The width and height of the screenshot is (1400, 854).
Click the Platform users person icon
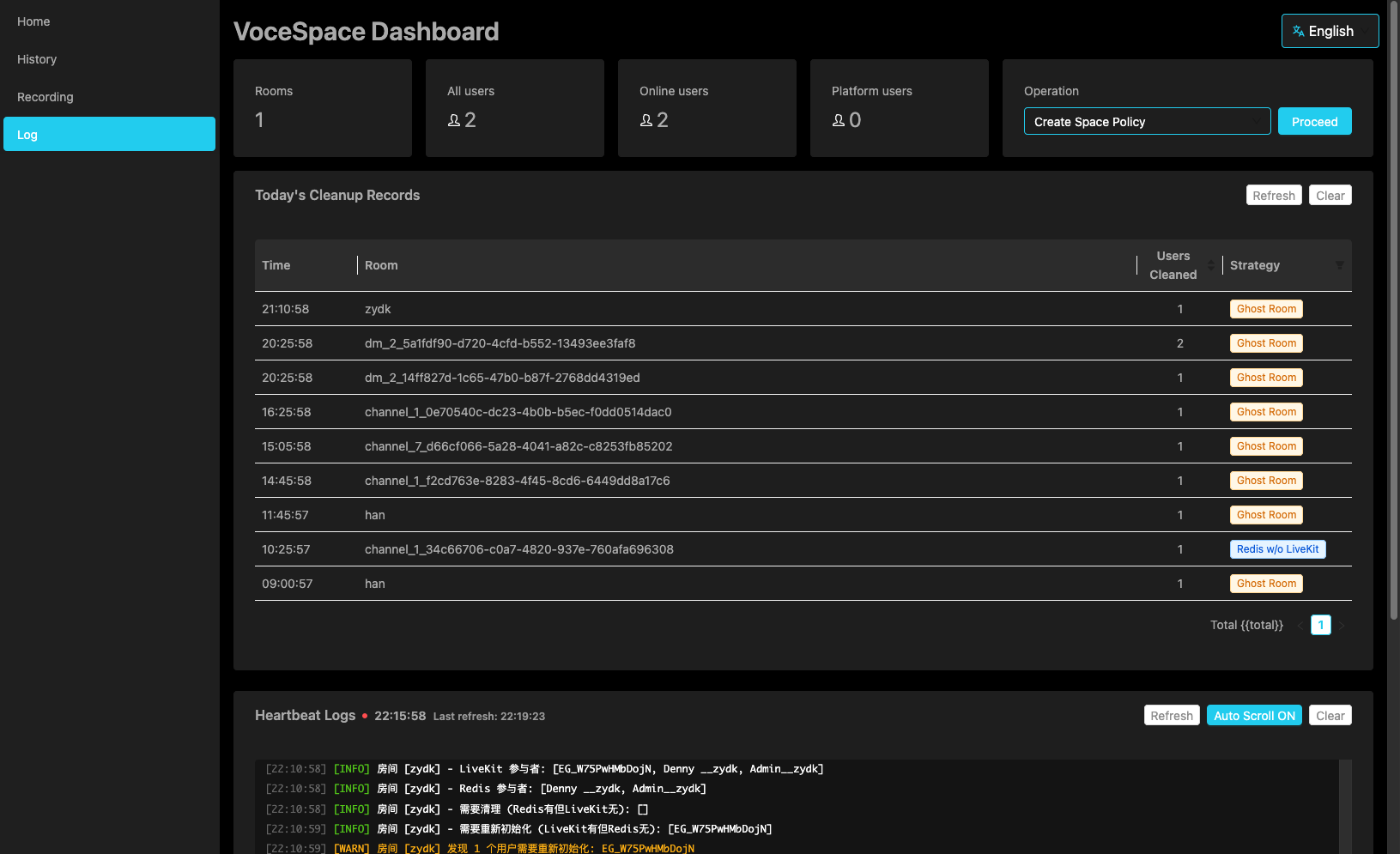point(839,120)
